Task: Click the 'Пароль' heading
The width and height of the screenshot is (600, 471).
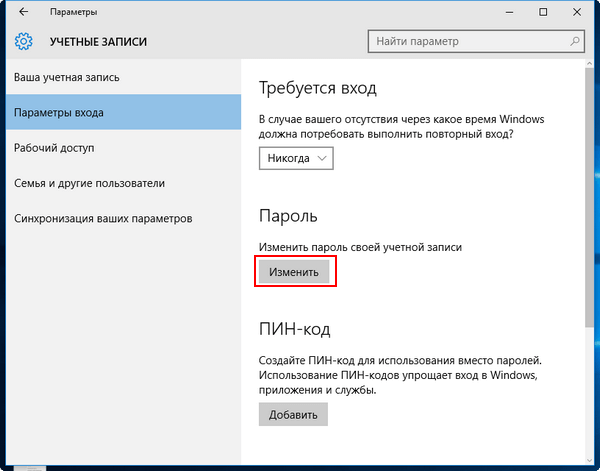Action: [288, 216]
